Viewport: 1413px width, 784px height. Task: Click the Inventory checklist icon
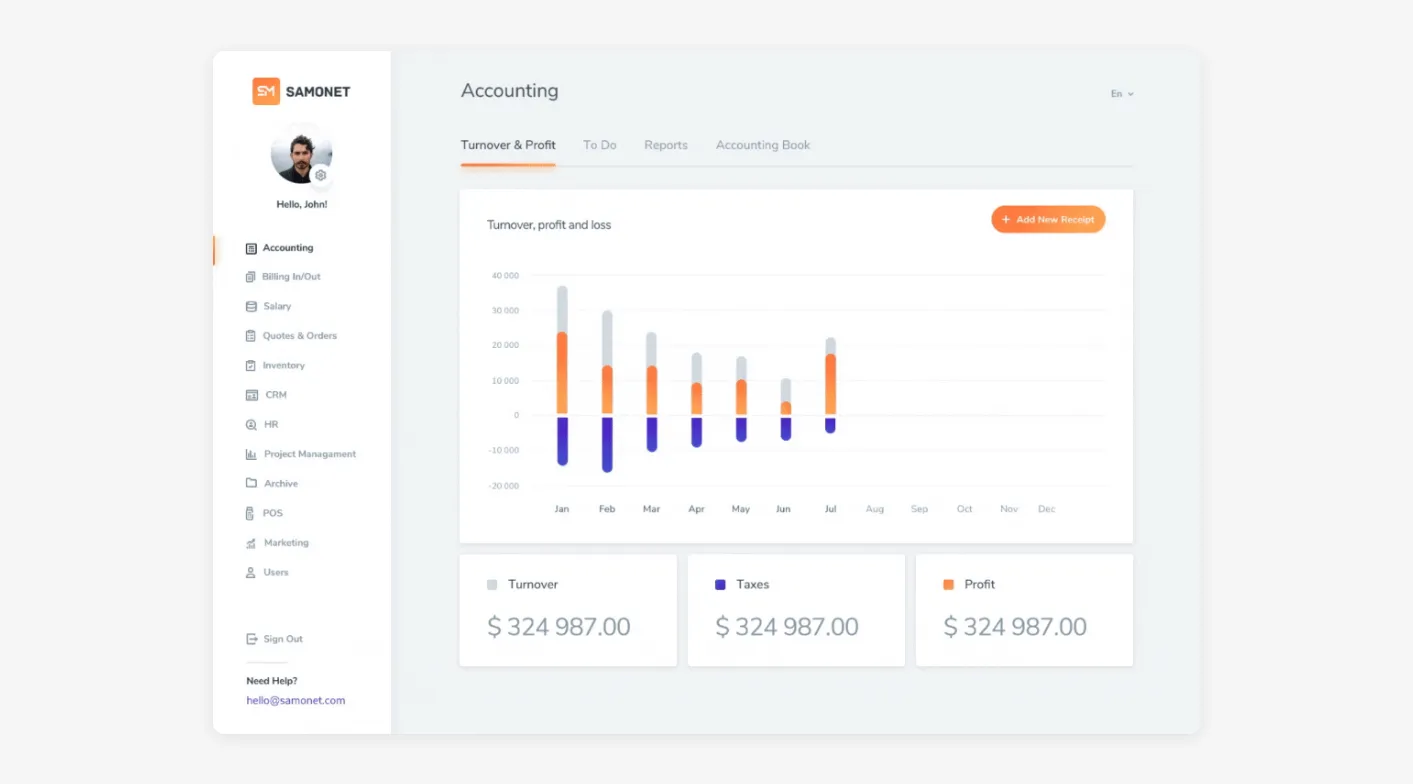(x=251, y=366)
